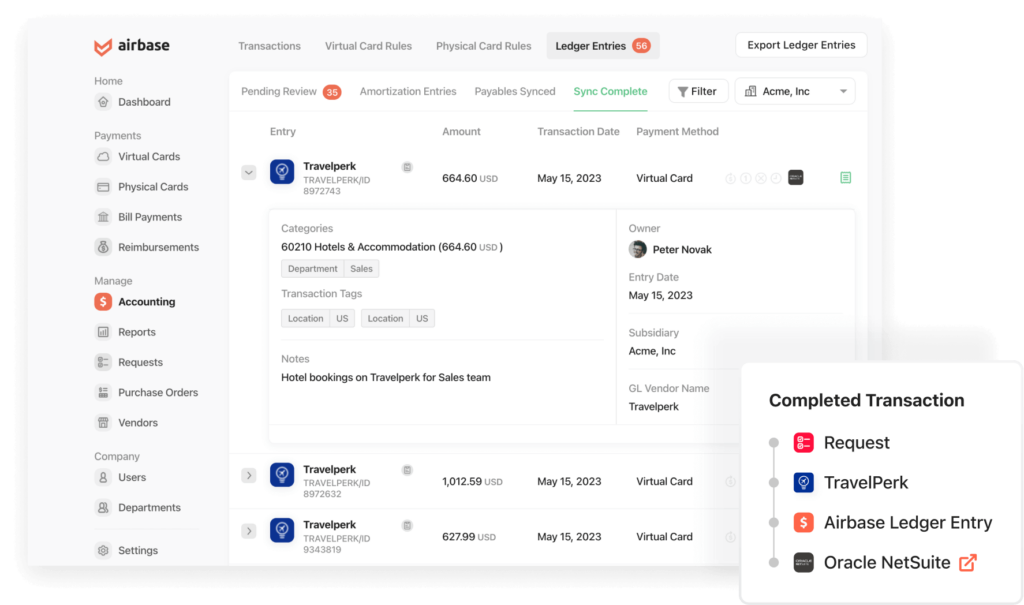Open Dashboard from the sidebar home icon
Viewport: 1024px width, 605px height.
103,102
